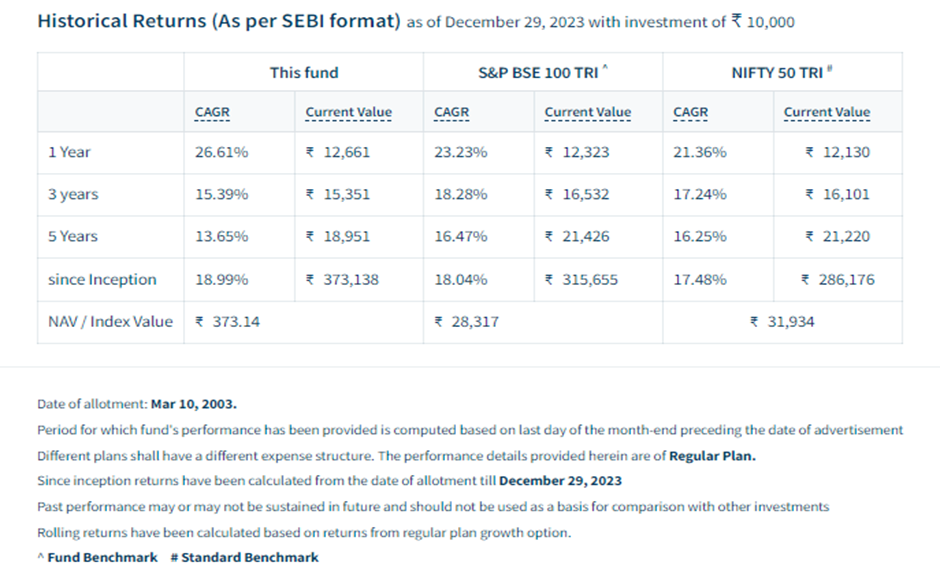
Task: Click CAGR header under NIFTY 50 TRI
Action: coord(690,112)
